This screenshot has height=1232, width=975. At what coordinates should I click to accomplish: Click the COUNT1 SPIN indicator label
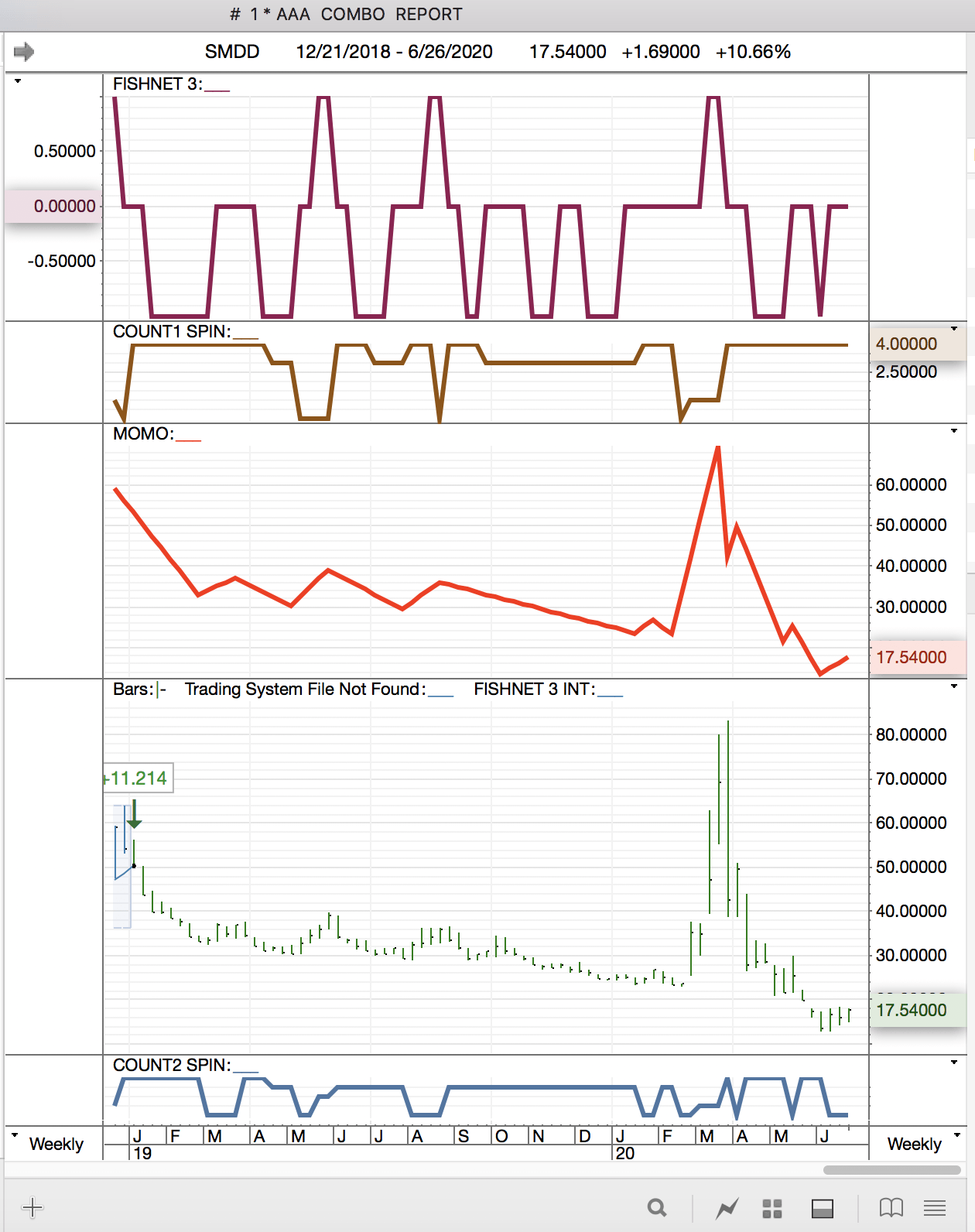pyautogui.click(x=172, y=331)
